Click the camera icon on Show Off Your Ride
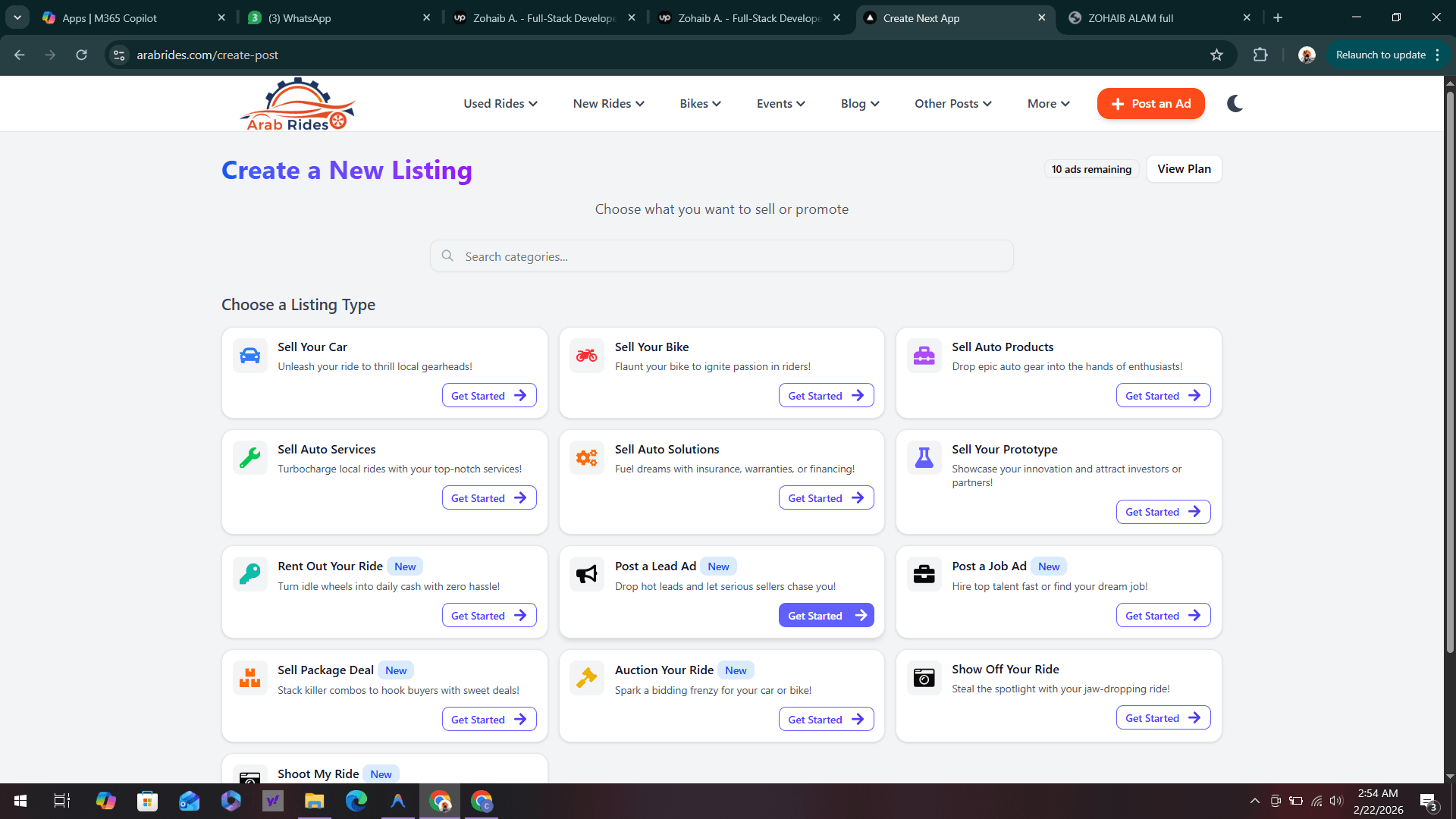 tap(923, 677)
